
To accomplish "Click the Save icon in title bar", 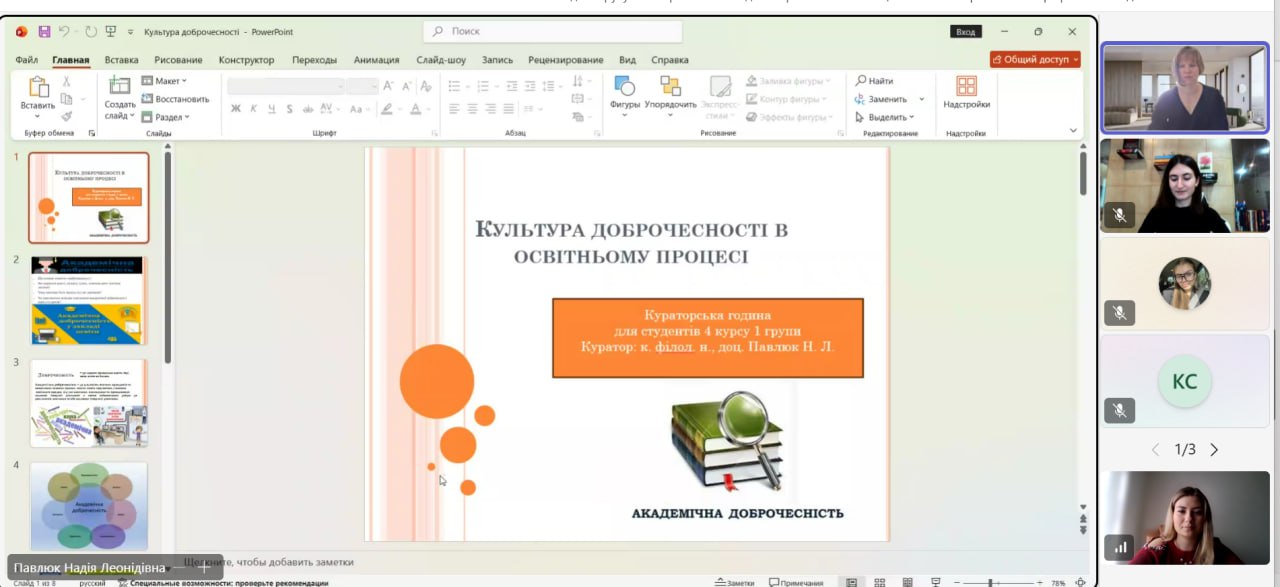I will point(42,32).
